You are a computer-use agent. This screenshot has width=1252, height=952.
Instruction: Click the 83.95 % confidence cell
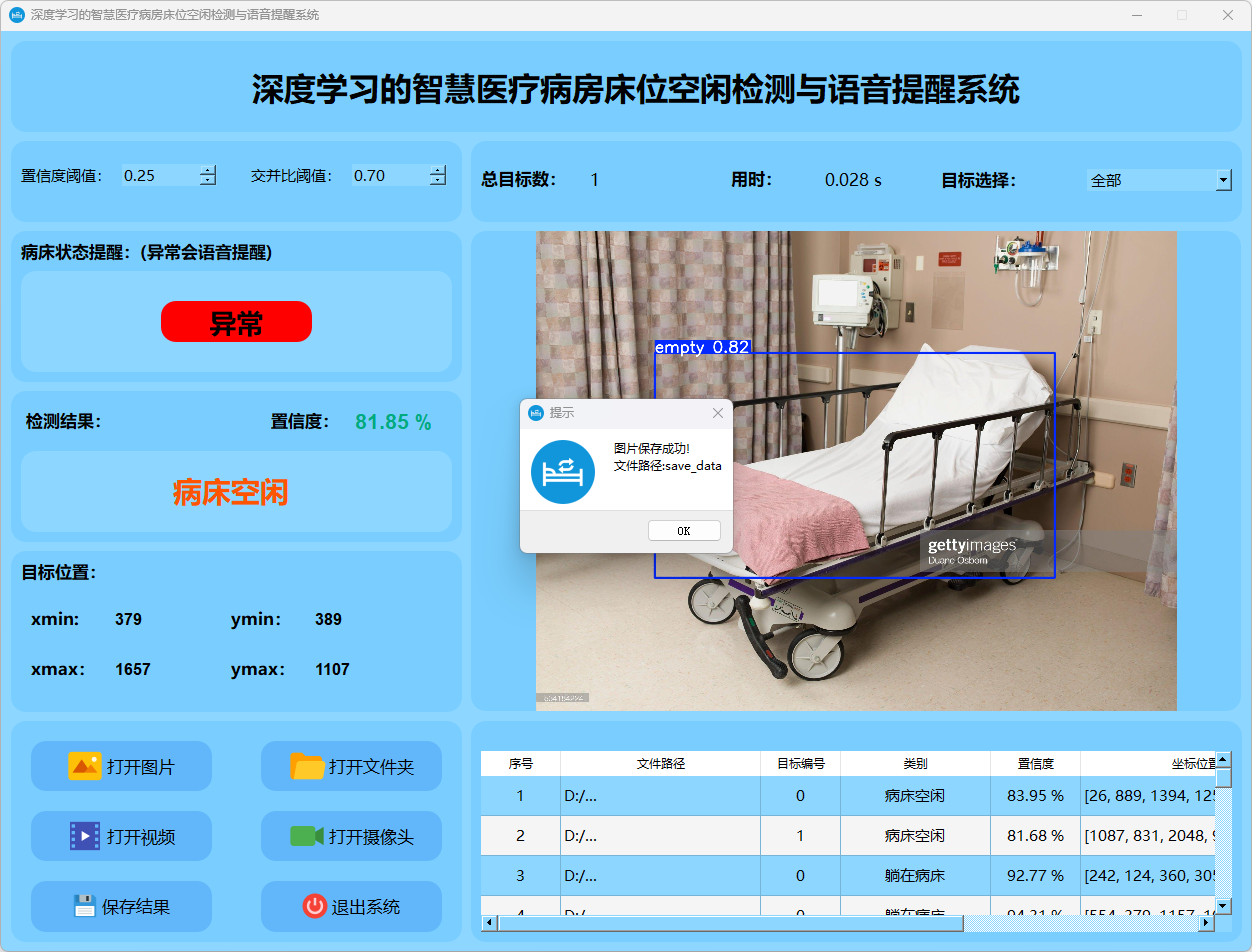pos(1035,796)
